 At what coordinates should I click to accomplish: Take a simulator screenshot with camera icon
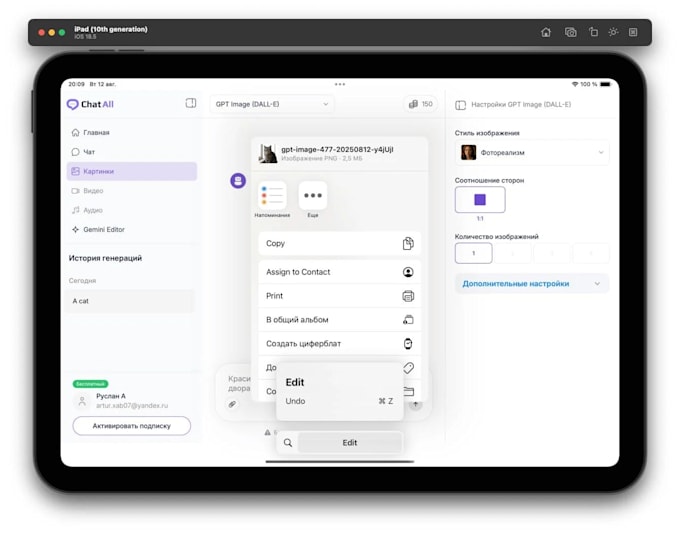tap(570, 32)
